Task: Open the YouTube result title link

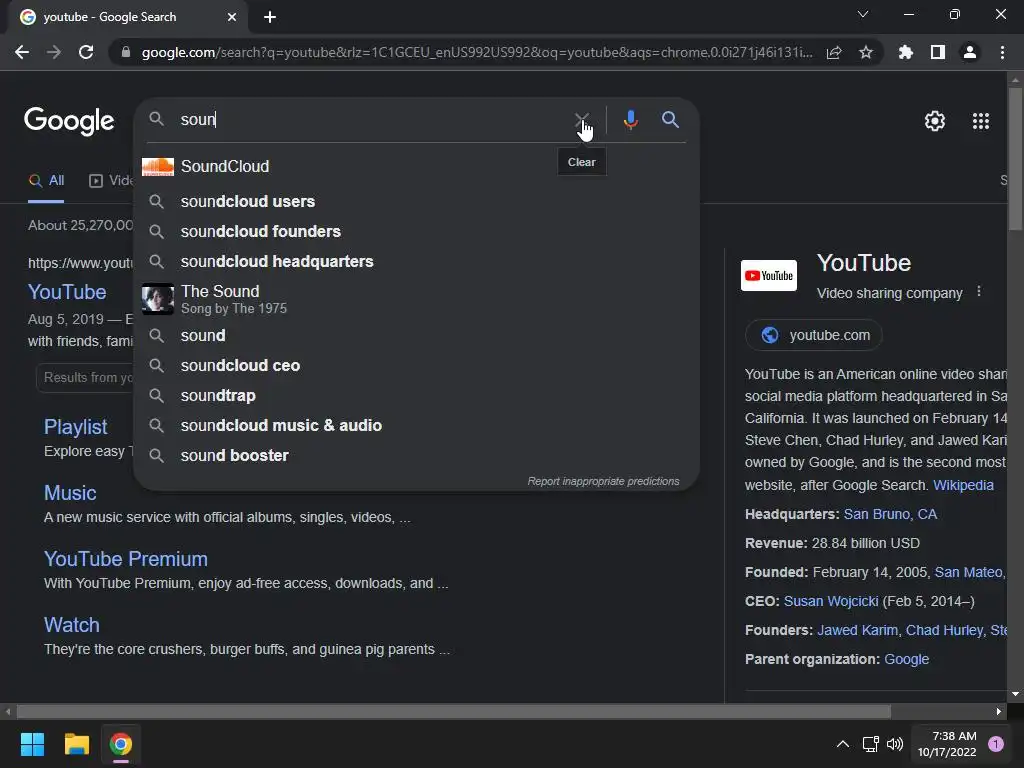Action: (67, 292)
